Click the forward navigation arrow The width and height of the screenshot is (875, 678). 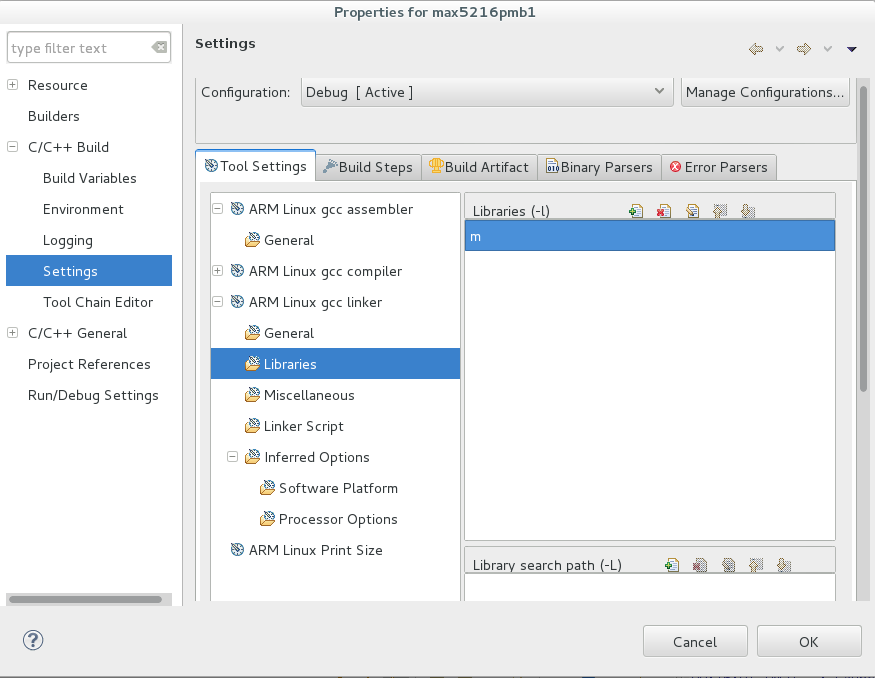(802, 48)
